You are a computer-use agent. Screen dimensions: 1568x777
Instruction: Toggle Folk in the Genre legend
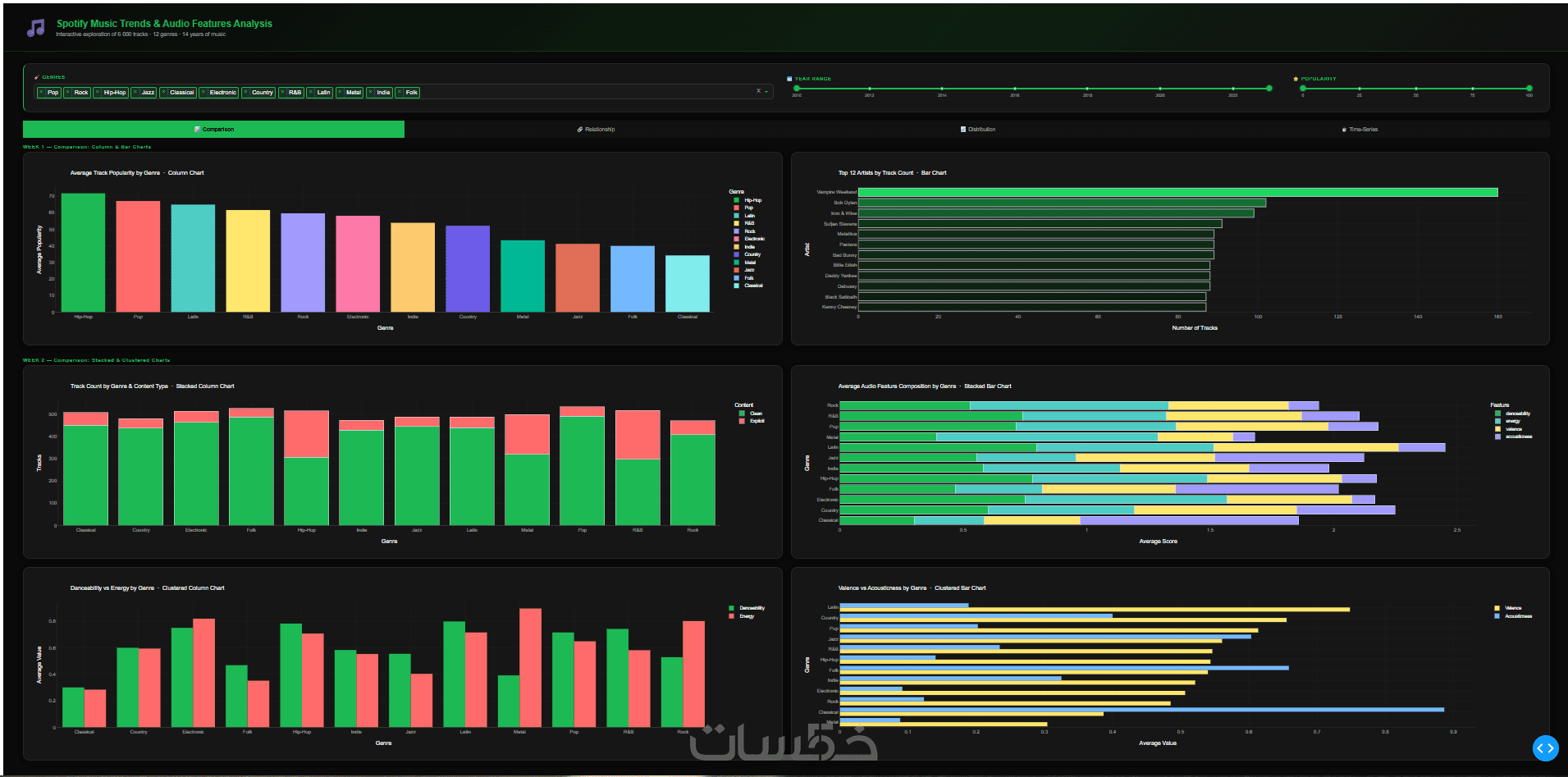pyautogui.click(x=743, y=278)
